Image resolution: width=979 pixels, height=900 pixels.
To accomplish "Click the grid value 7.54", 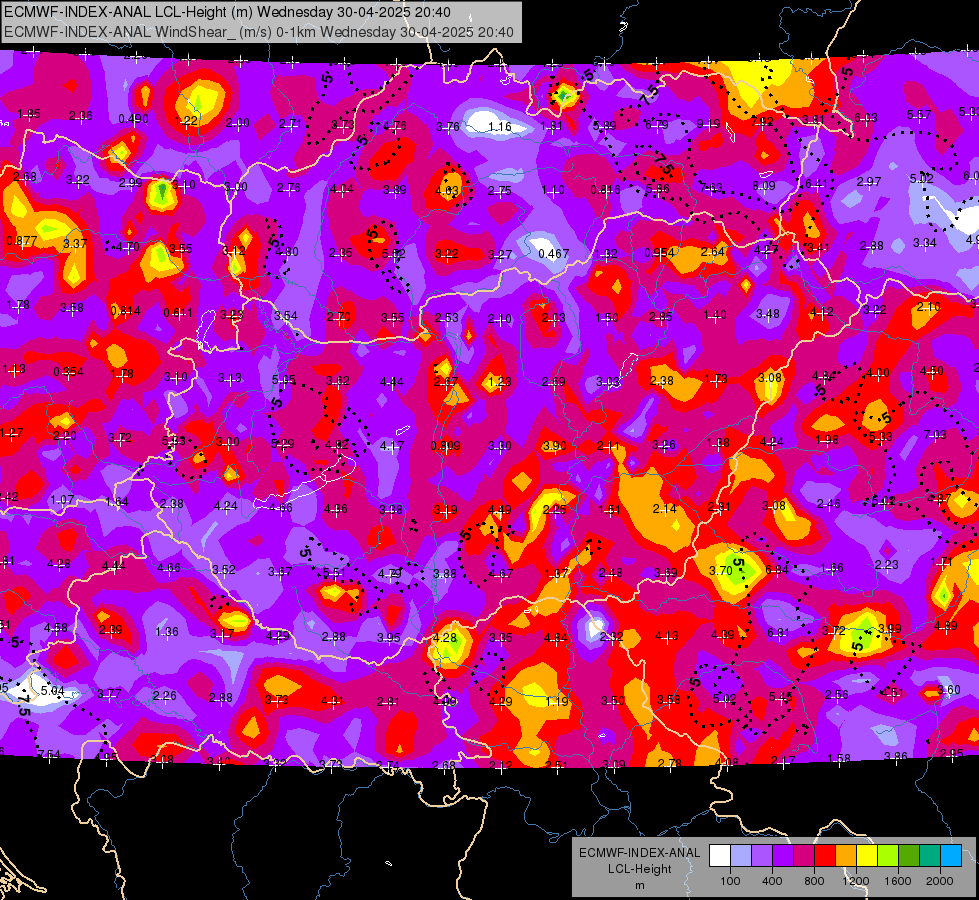I will 49,754.
